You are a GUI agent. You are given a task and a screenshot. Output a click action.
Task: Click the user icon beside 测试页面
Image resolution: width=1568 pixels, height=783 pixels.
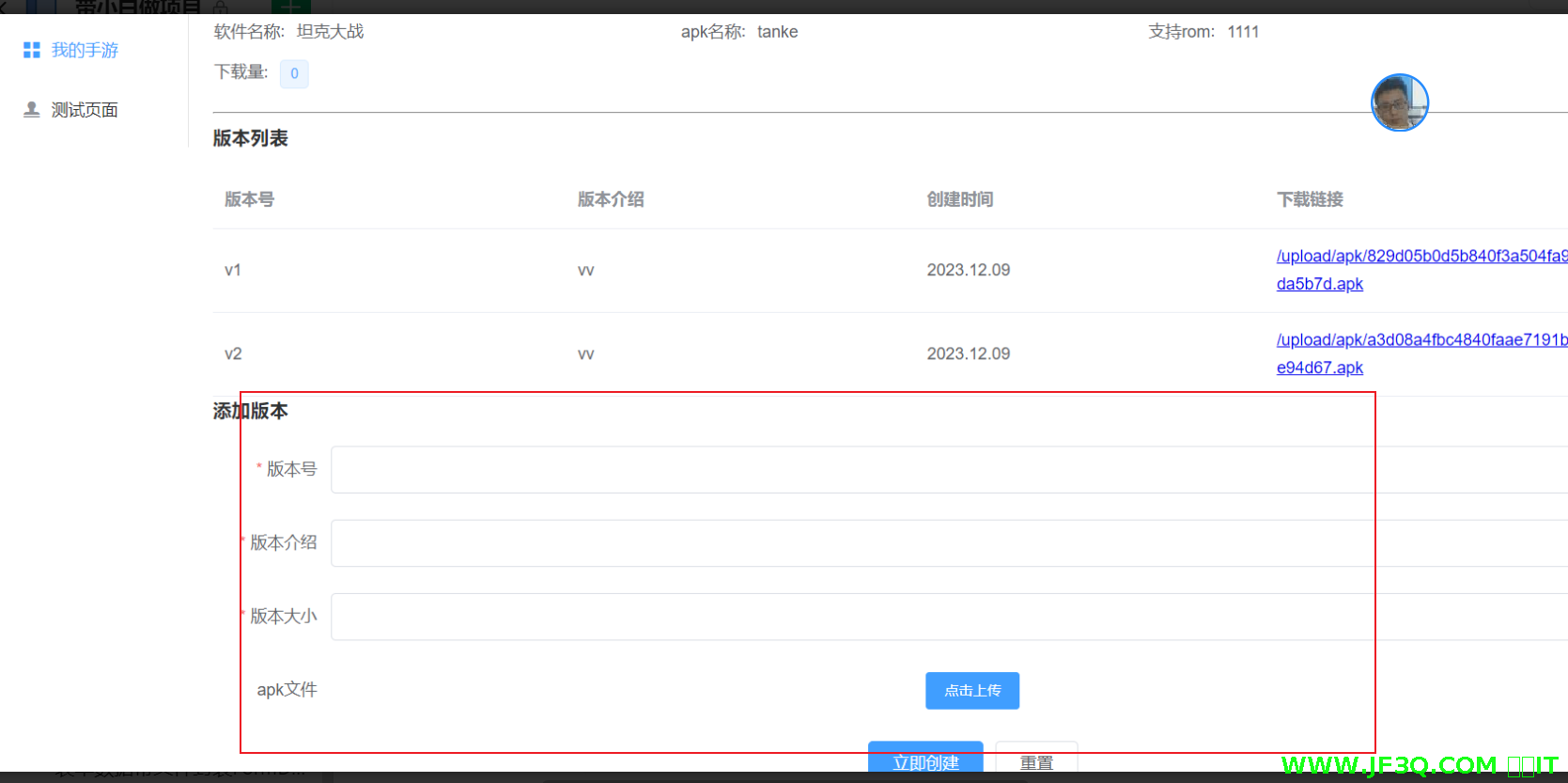(x=32, y=110)
